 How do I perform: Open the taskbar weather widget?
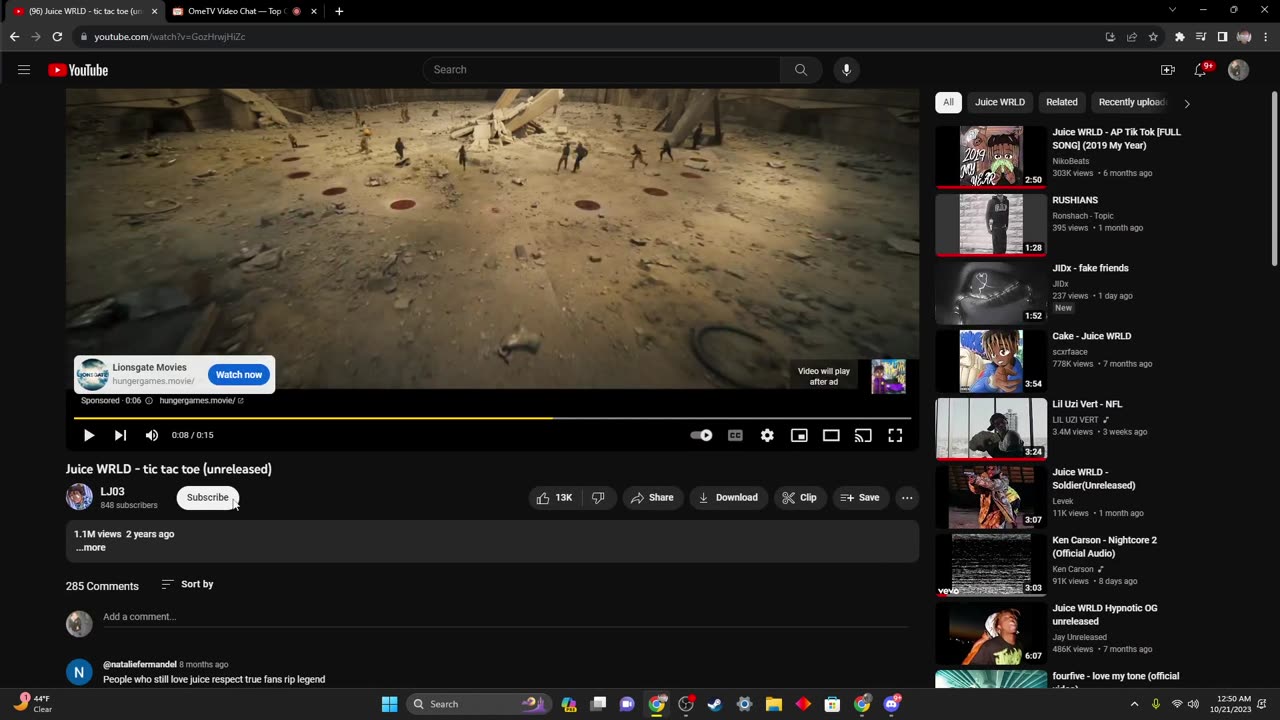[33, 704]
